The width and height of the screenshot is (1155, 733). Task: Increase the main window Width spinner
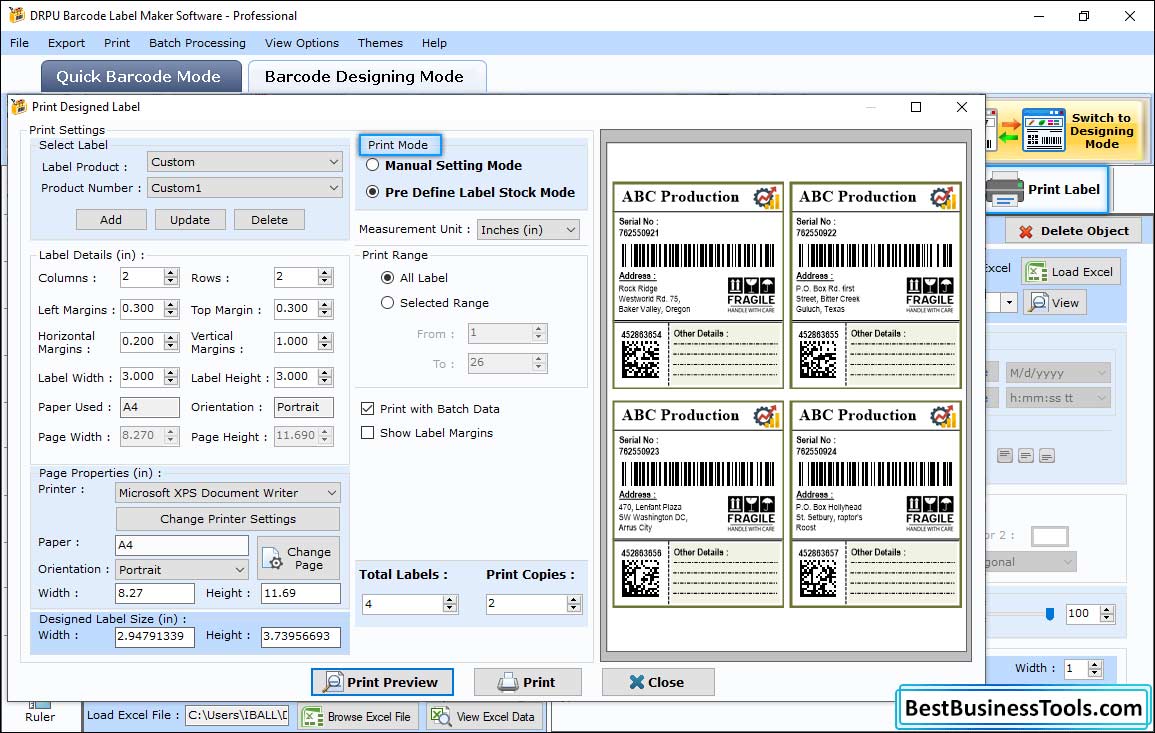1095,664
